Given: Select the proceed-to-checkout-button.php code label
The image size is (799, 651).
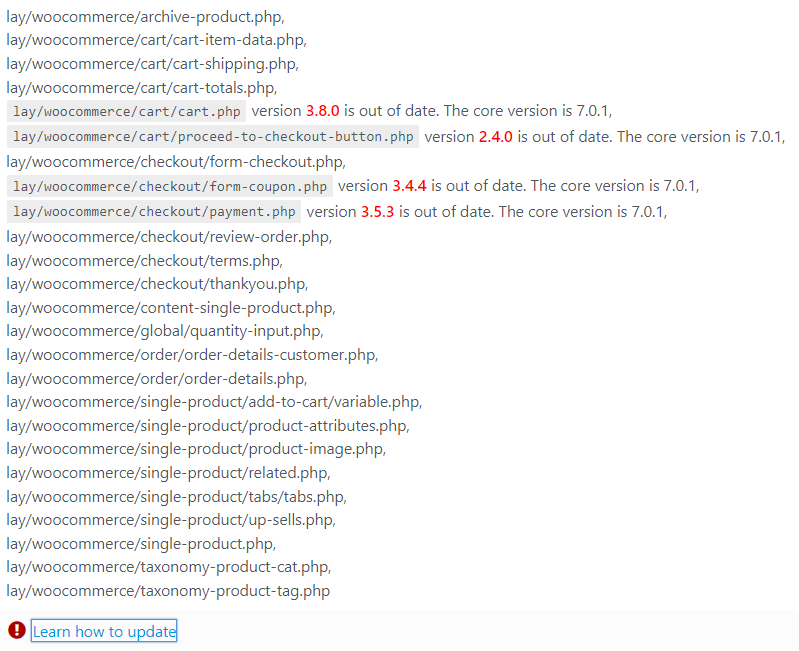Looking at the screenshot, I should coord(213,137).
